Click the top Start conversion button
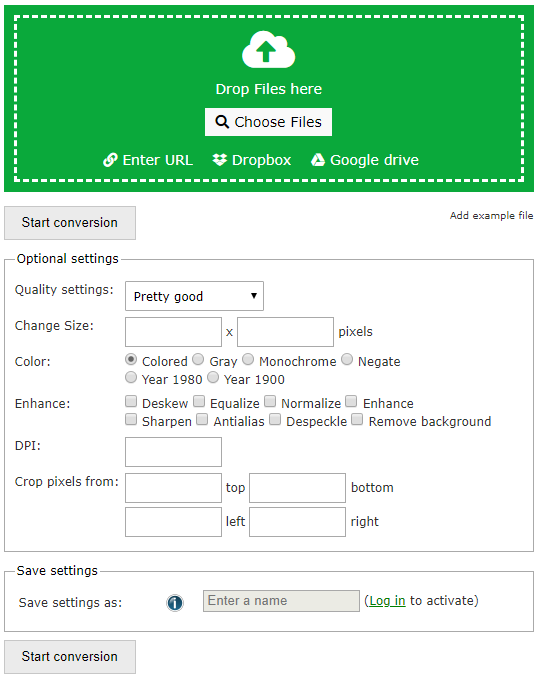This screenshot has height=678, width=539. click(x=70, y=223)
